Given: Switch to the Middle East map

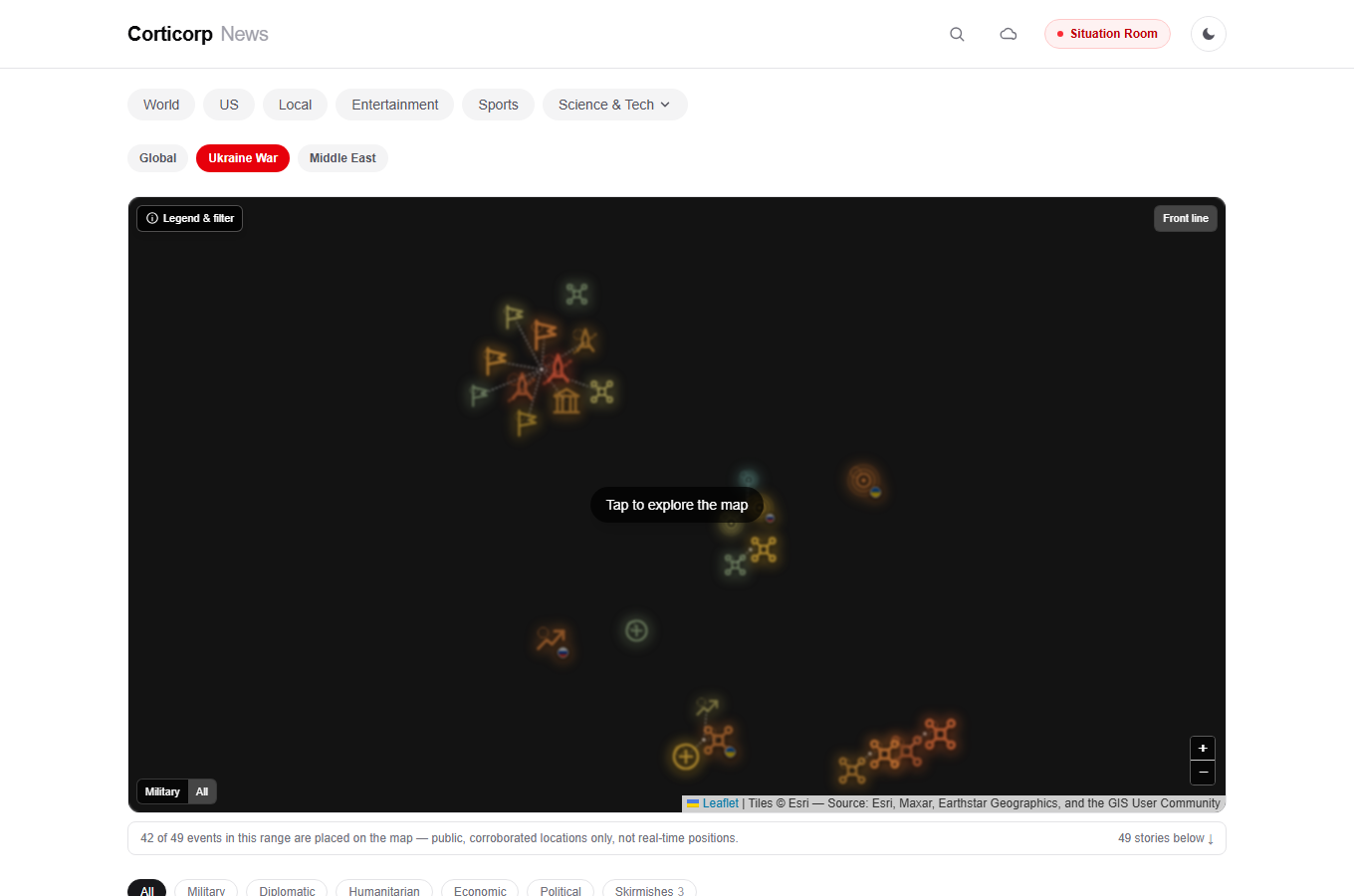Looking at the screenshot, I should click(342, 158).
